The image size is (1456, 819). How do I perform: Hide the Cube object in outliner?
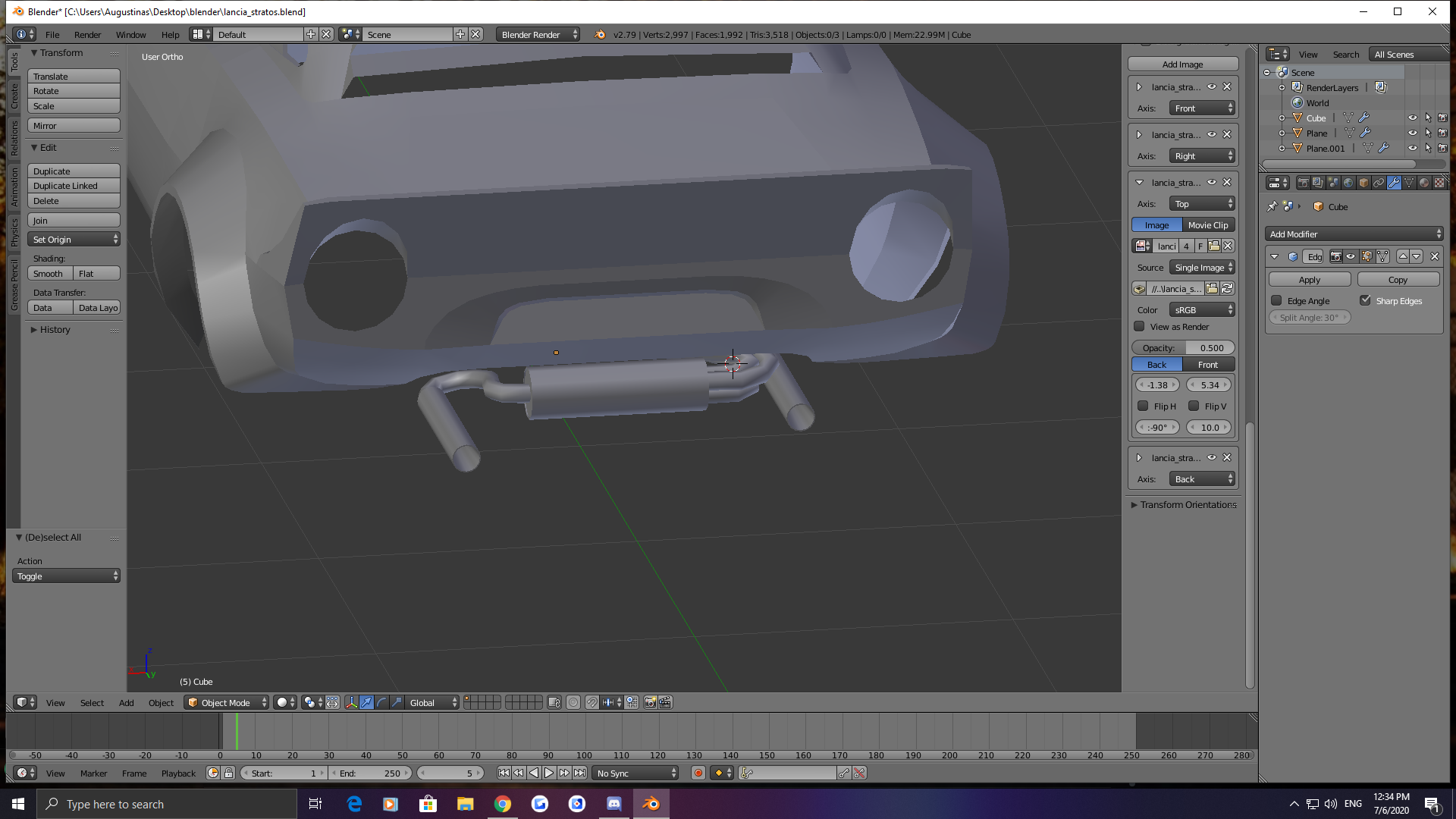pyautogui.click(x=1412, y=118)
